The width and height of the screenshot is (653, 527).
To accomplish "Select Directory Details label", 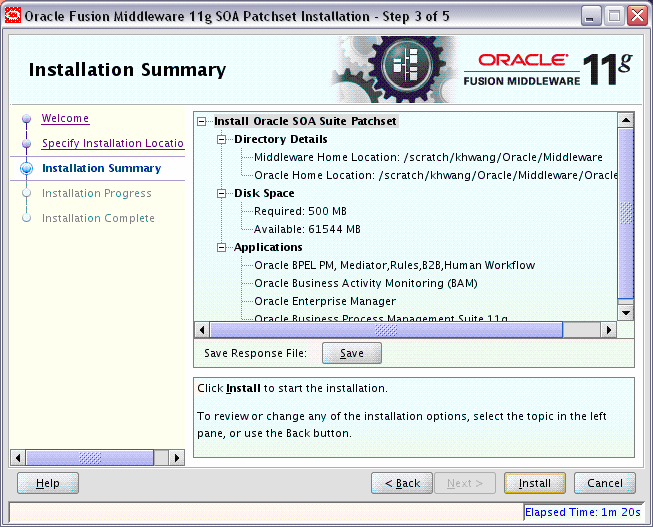I will click(281, 140).
